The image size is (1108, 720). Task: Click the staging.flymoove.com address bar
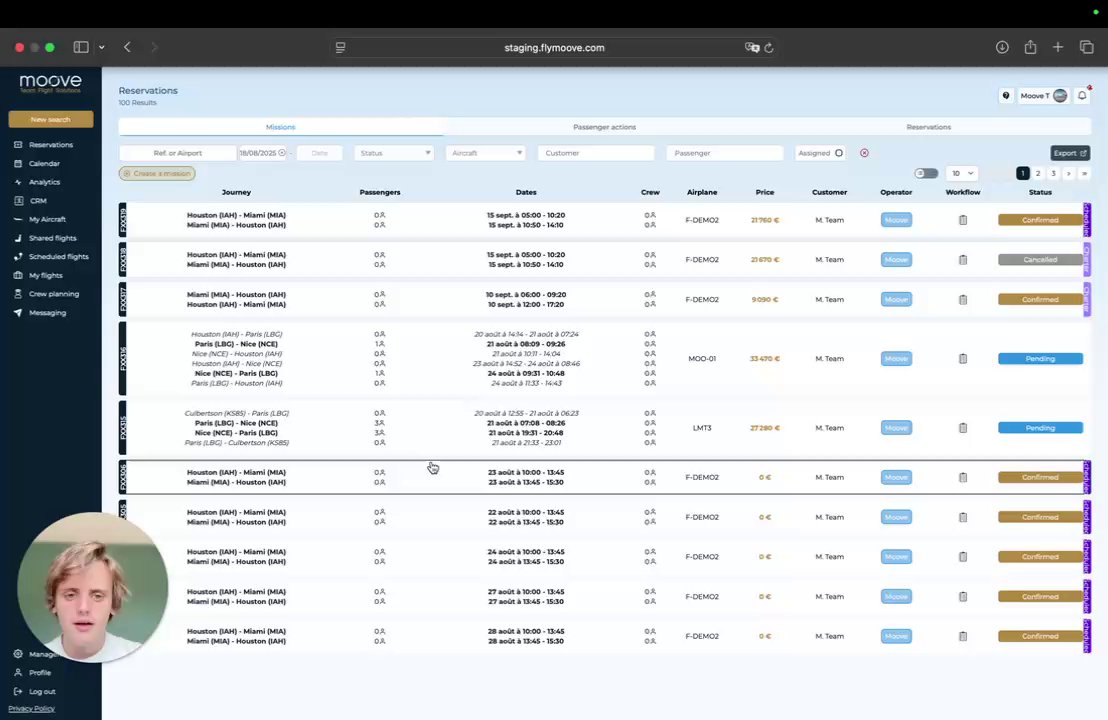pos(554,48)
